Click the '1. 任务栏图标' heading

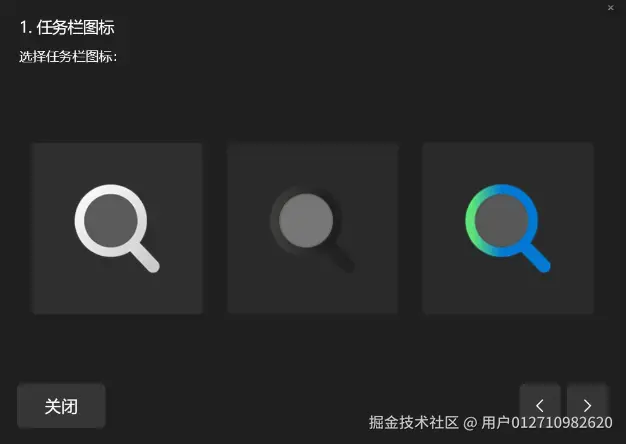coord(67,28)
